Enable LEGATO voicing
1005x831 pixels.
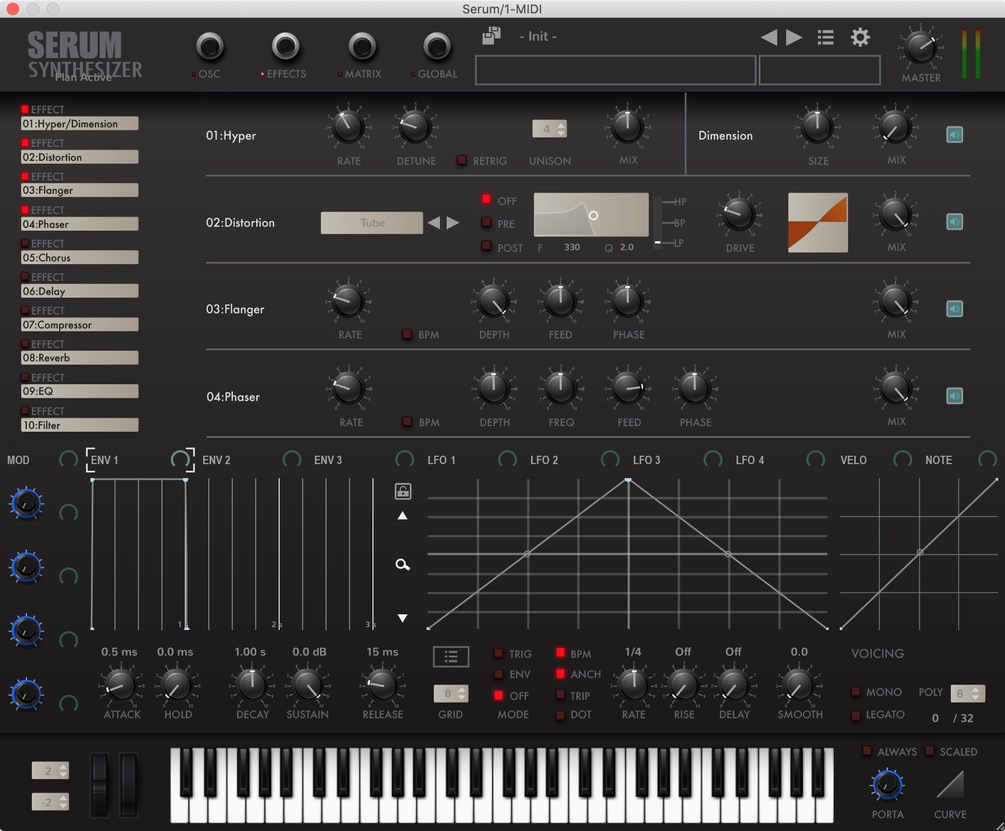[856, 715]
